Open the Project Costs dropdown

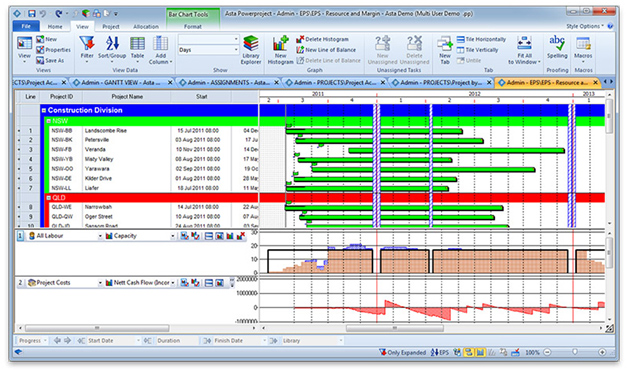tap(100, 283)
